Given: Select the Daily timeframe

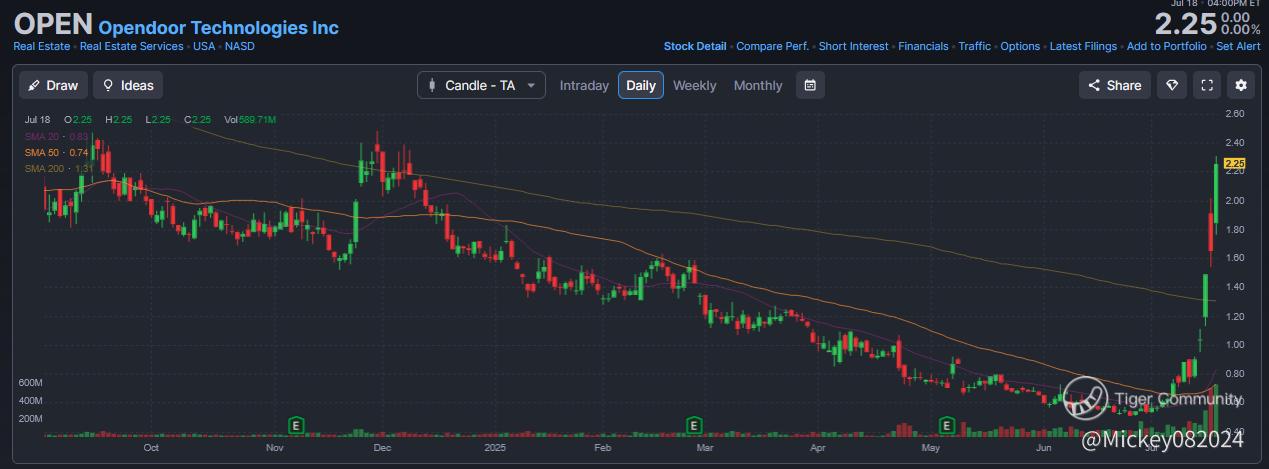Looking at the screenshot, I should click(641, 85).
